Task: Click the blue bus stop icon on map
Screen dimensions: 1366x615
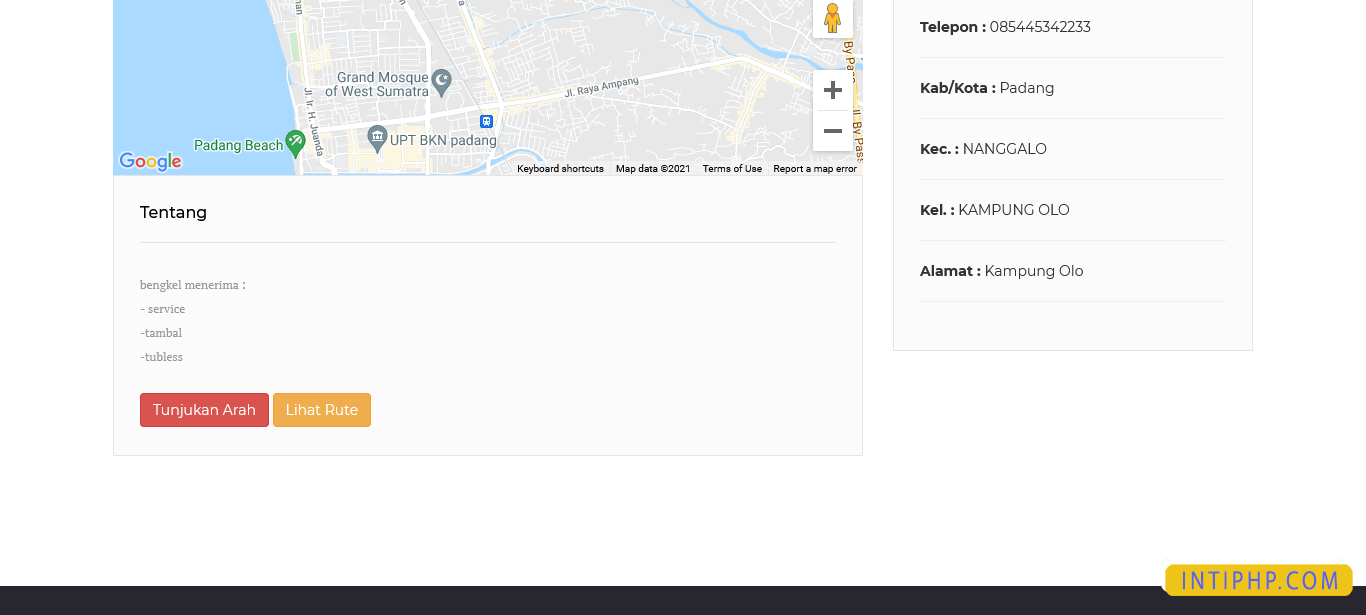Action: 486,121
